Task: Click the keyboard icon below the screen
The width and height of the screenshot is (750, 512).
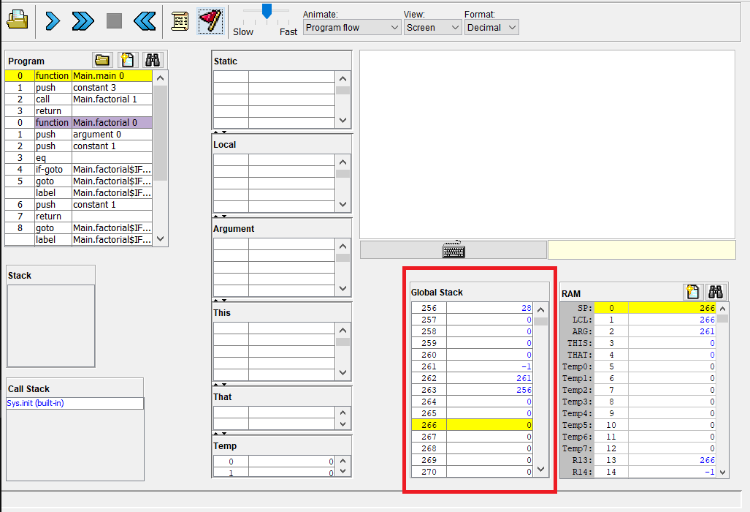Action: (x=453, y=250)
